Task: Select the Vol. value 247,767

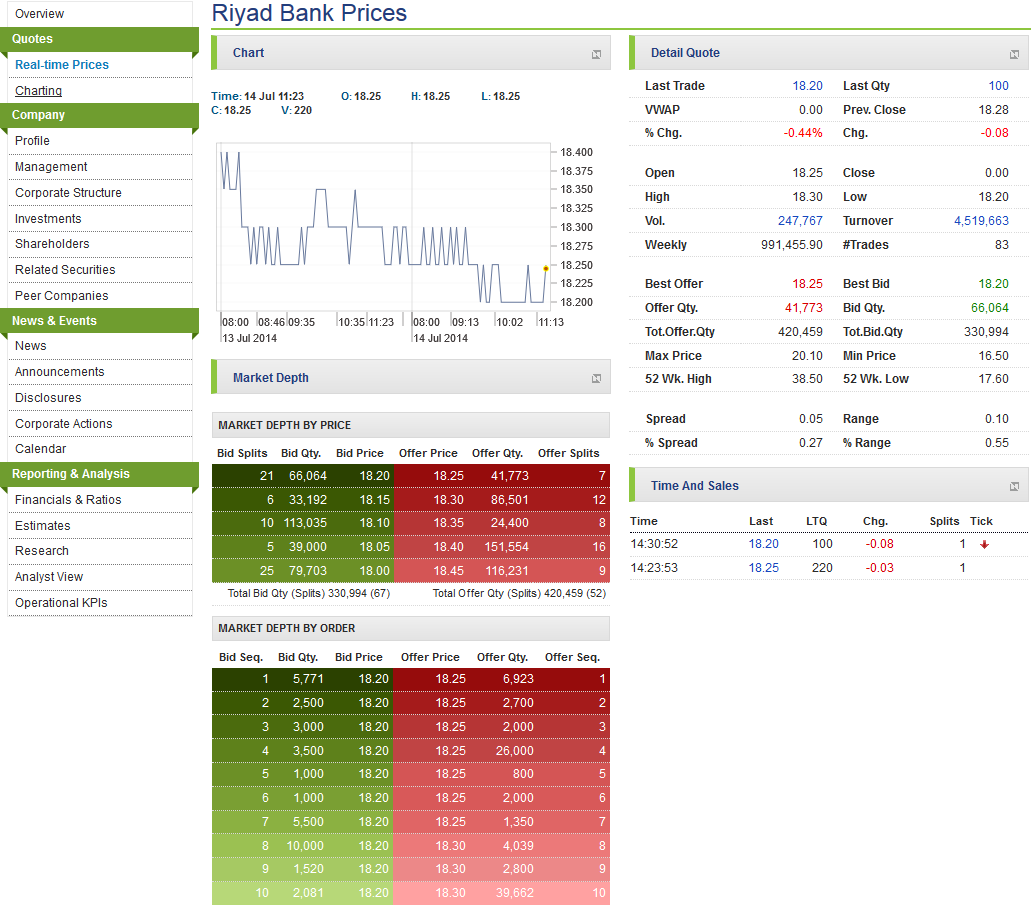Action: click(x=800, y=221)
